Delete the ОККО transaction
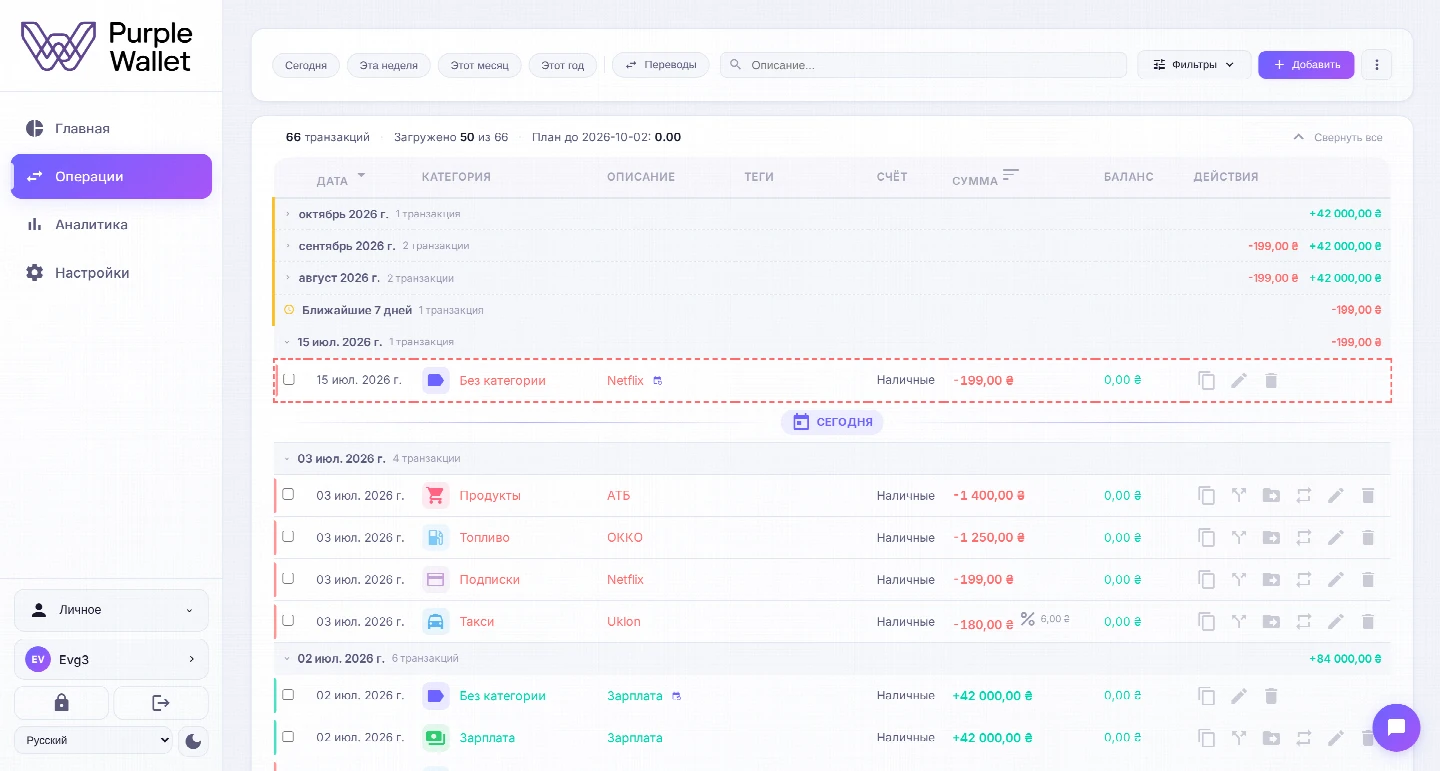Image resolution: width=1440 pixels, height=771 pixels. pyautogui.click(x=1368, y=537)
